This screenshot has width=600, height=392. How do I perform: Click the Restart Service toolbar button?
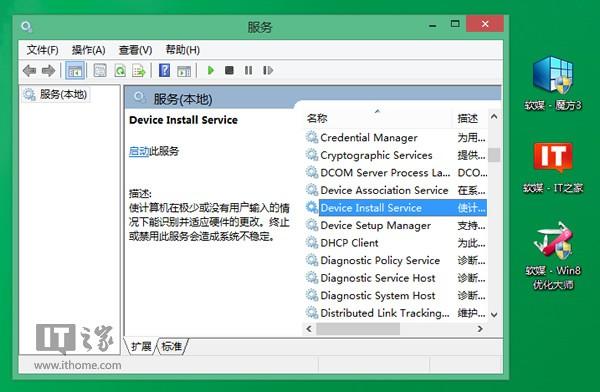[268, 70]
